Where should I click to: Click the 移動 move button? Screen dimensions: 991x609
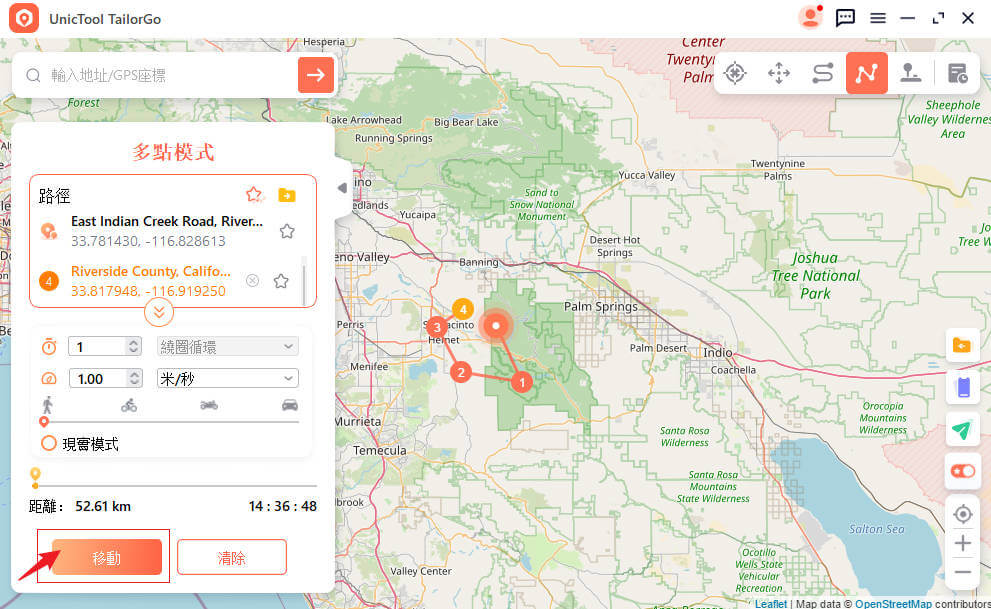tap(107, 557)
